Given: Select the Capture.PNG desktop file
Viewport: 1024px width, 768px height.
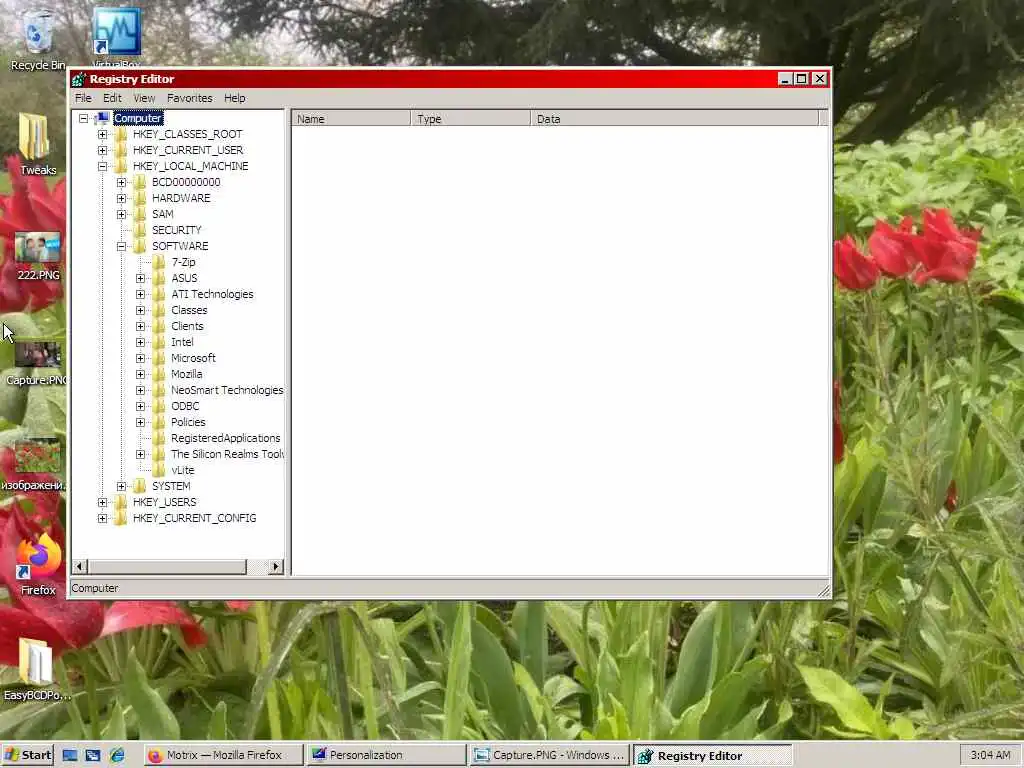Looking at the screenshot, I should point(37,363).
